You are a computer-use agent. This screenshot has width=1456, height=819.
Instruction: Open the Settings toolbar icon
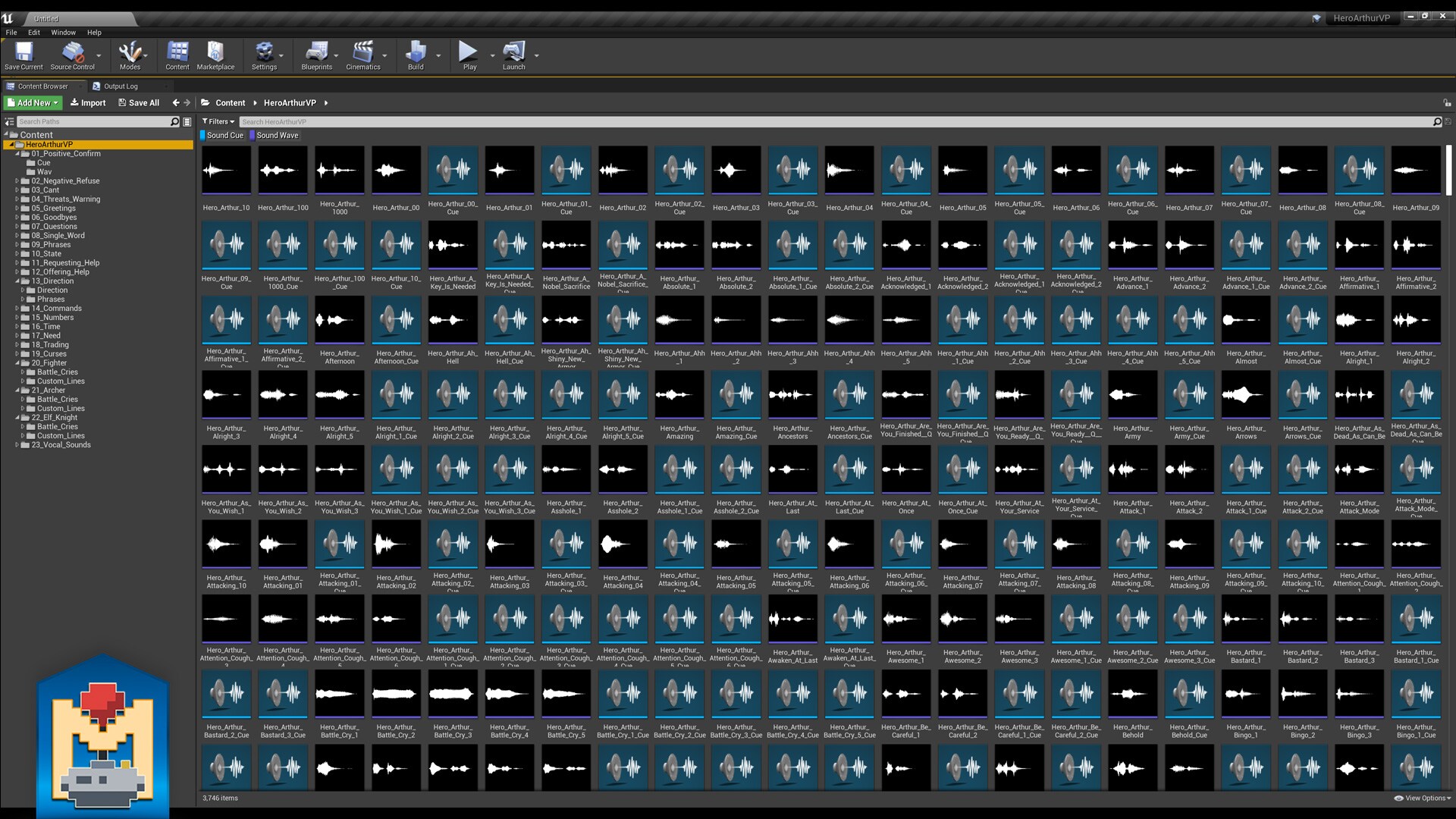point(264,56)
